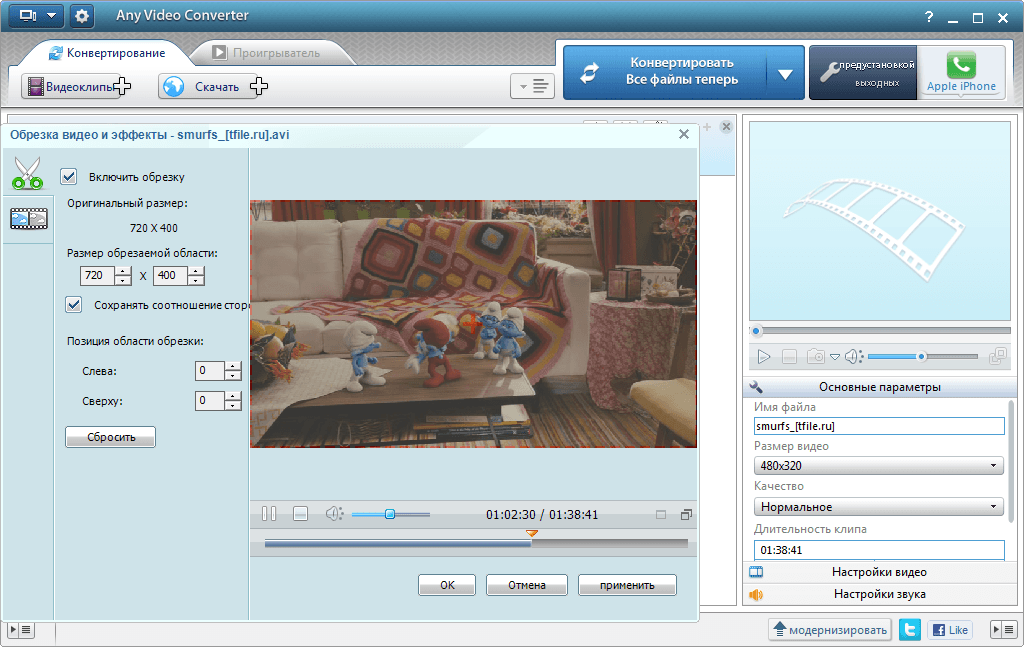Select the scissors crop tool icon
Viewport: 1024px width, 647px height.
pos(28,172)
